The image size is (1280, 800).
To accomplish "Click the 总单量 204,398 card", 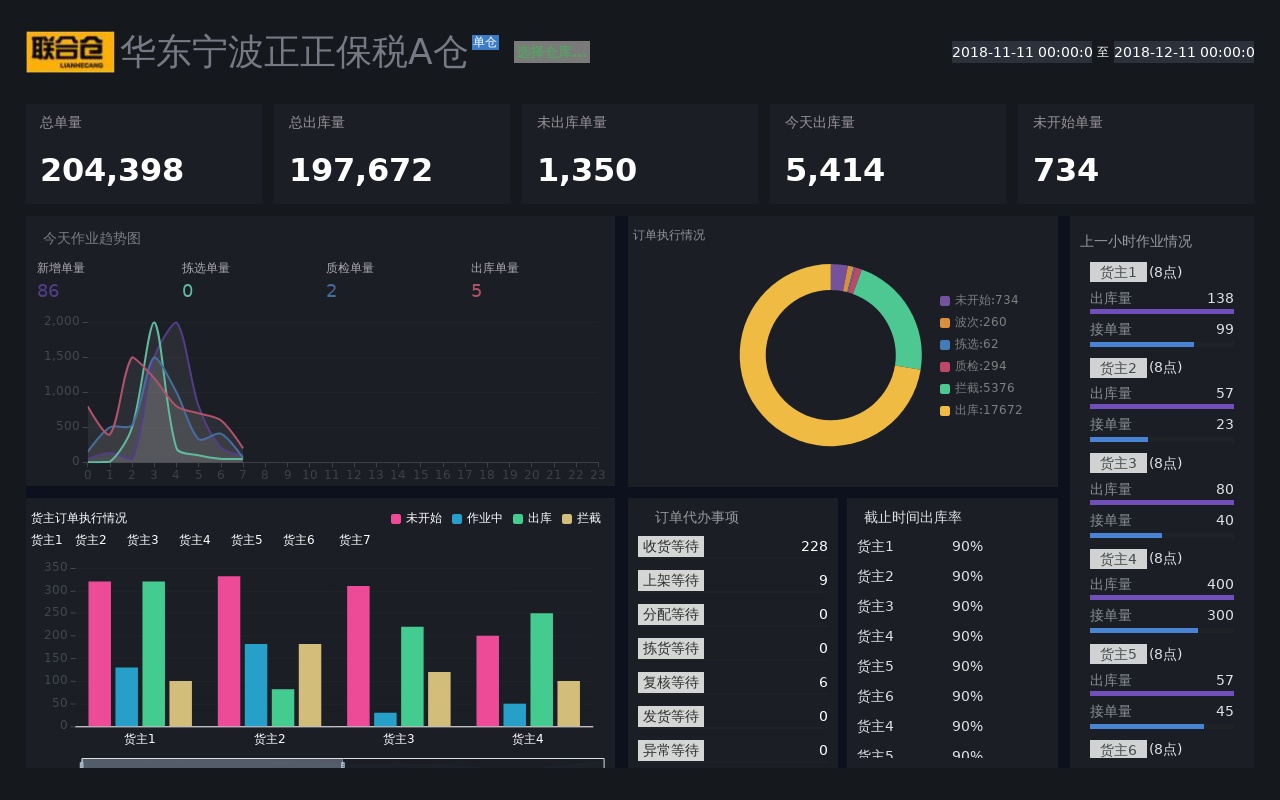I will 144,154.
